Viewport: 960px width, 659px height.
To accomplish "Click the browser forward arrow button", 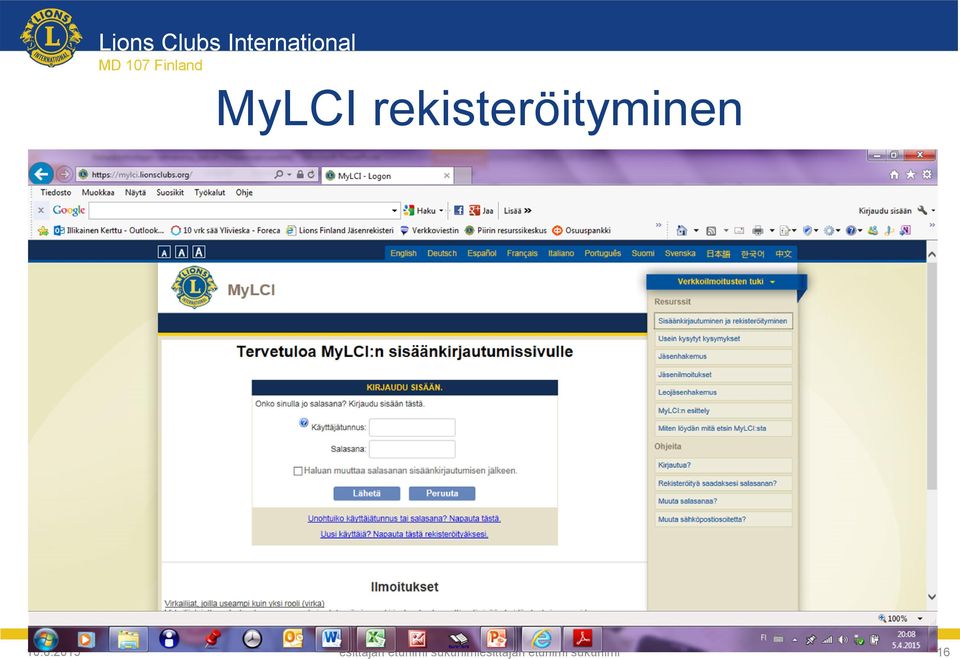I will (x=64, y=175).
